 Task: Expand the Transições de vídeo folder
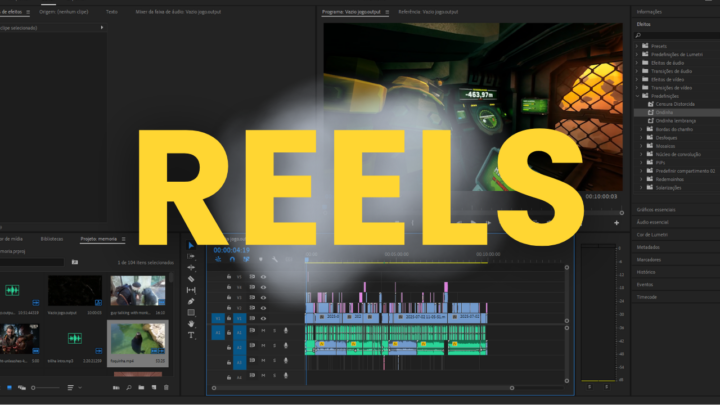(637, 87)
